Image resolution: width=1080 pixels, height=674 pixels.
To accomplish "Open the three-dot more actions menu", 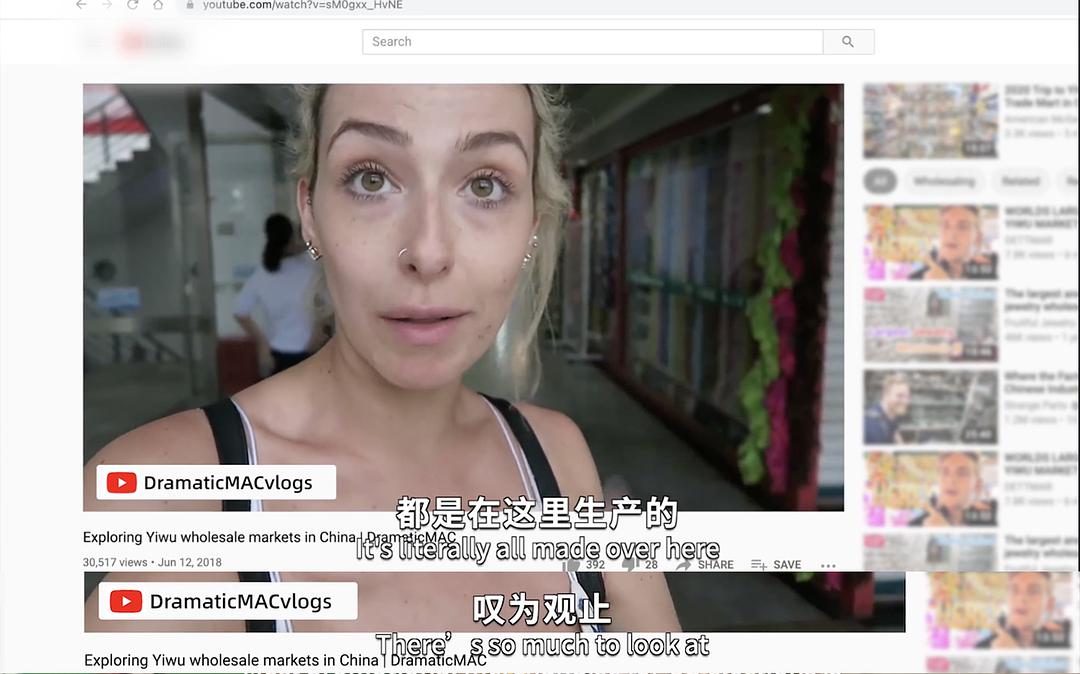I will [828, 565].
